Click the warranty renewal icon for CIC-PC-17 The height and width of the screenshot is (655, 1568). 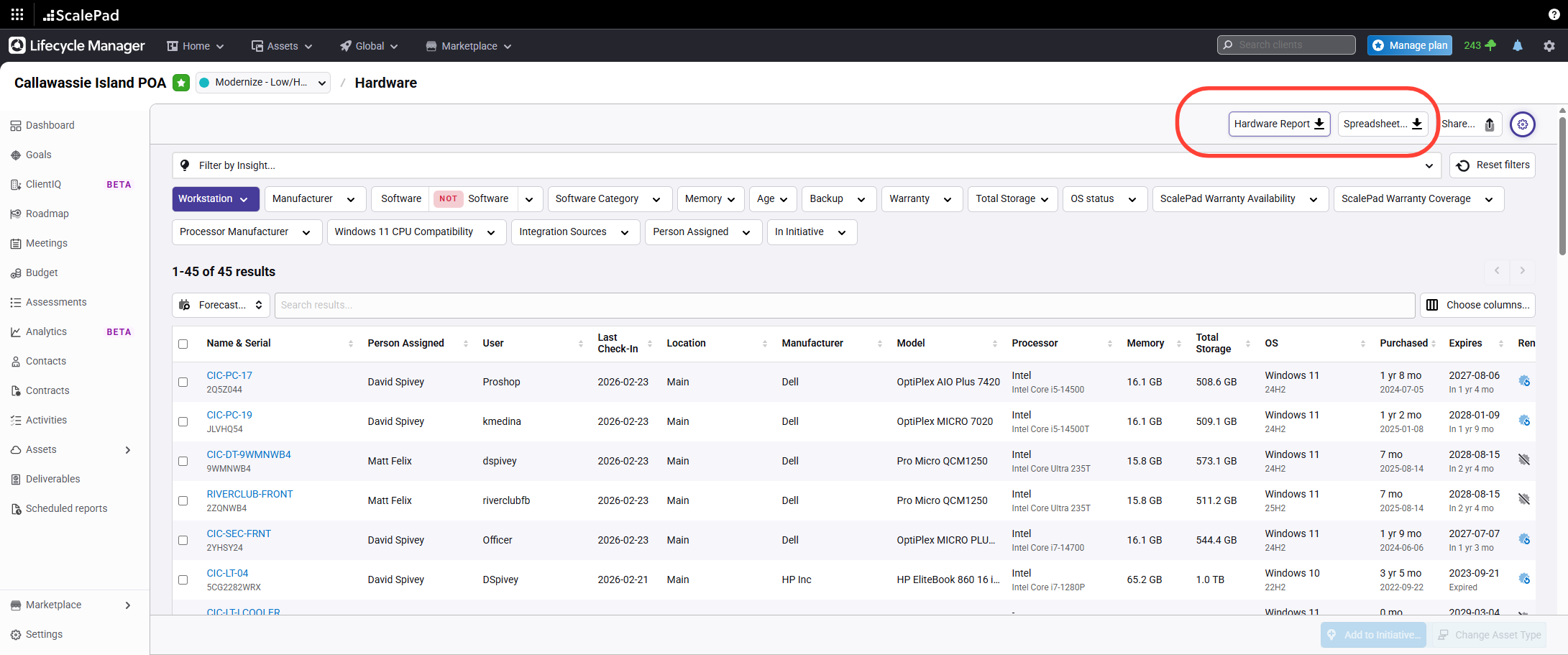(x=1523, y=381)
